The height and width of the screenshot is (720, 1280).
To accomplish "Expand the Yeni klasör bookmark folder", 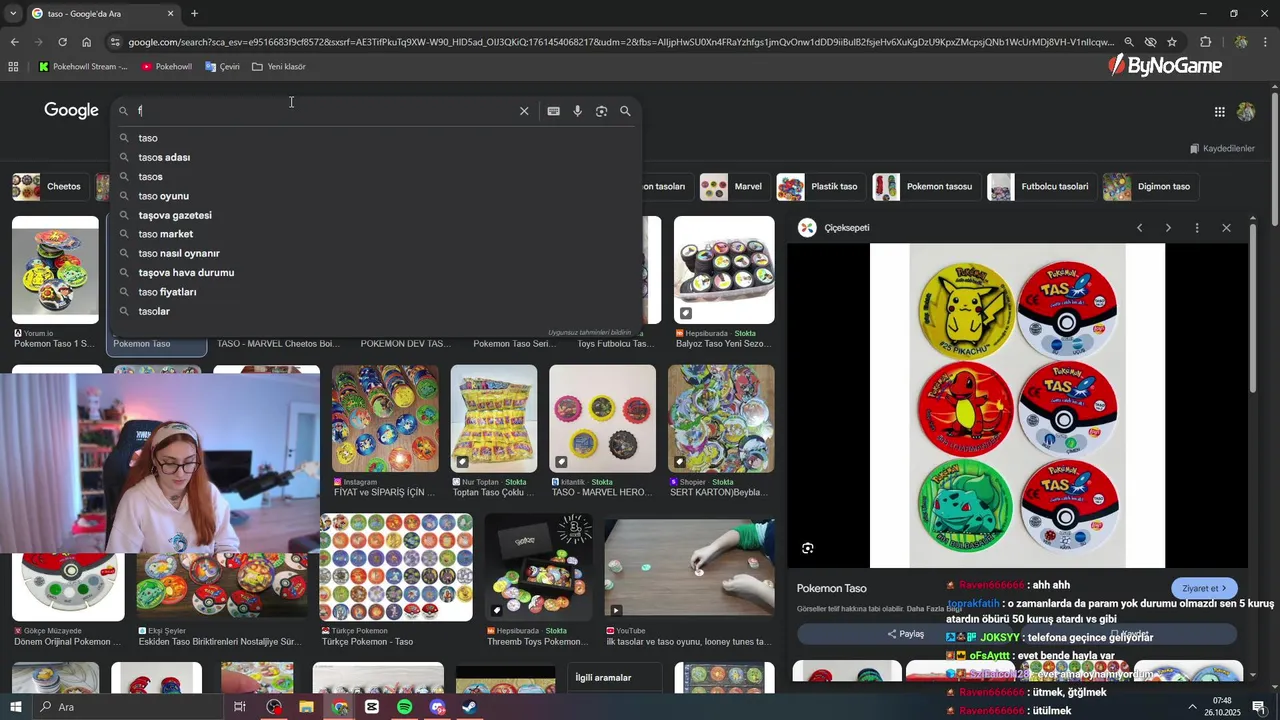I will pos(279,67).
